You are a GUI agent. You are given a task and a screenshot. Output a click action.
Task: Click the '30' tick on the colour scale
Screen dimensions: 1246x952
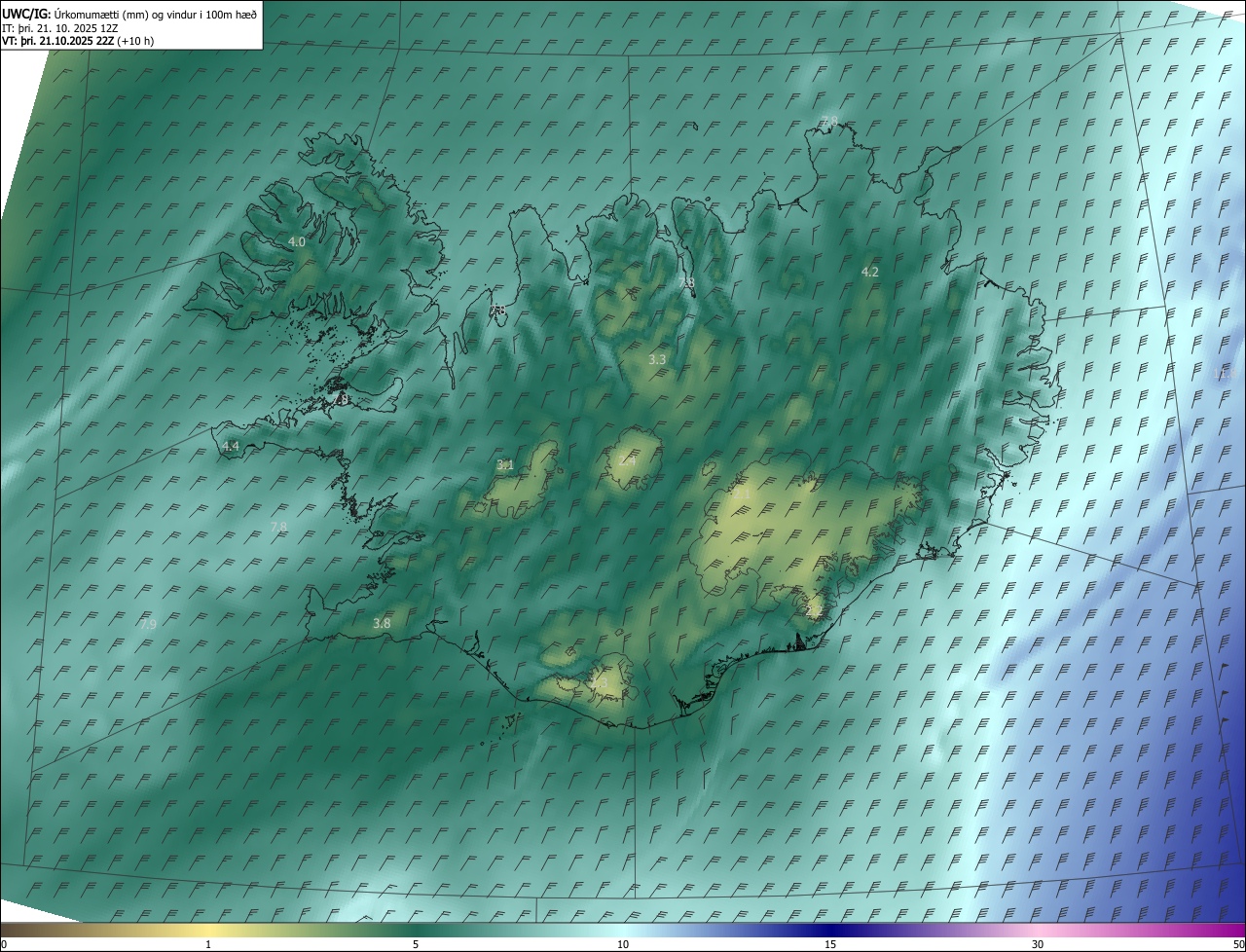pos(1038,945)
